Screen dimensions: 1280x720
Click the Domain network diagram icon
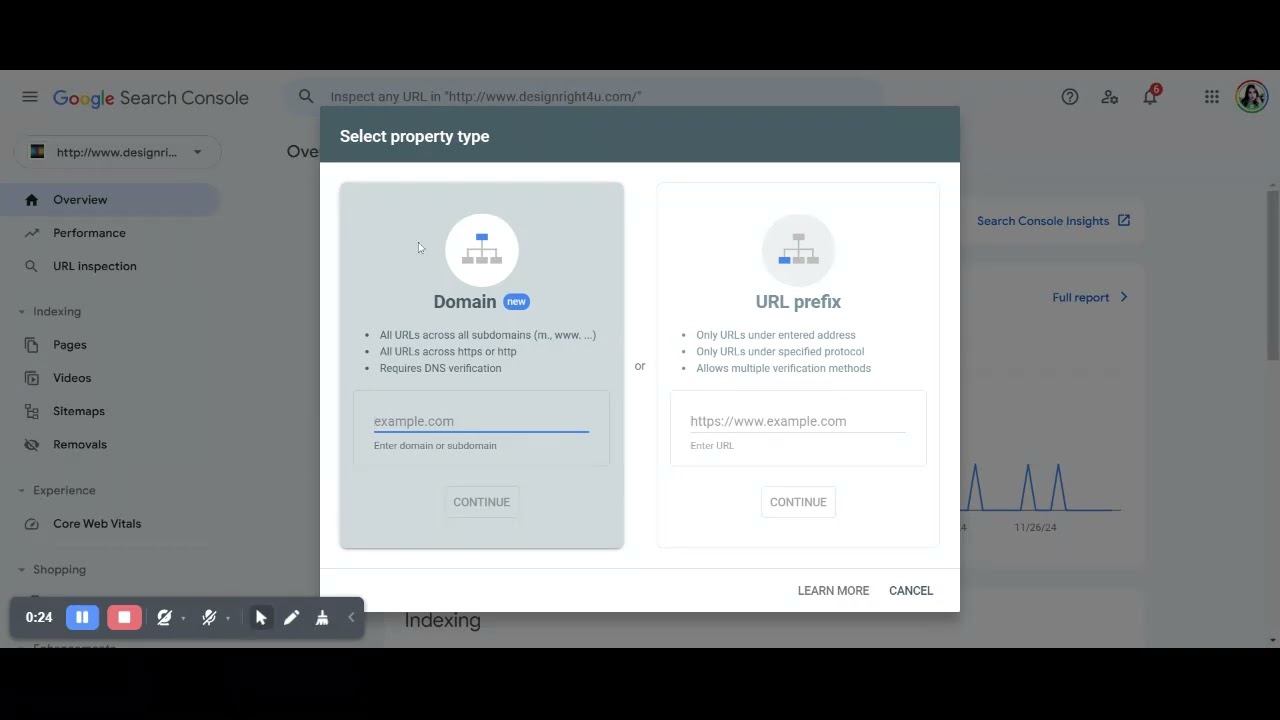(x=482, y=249)
